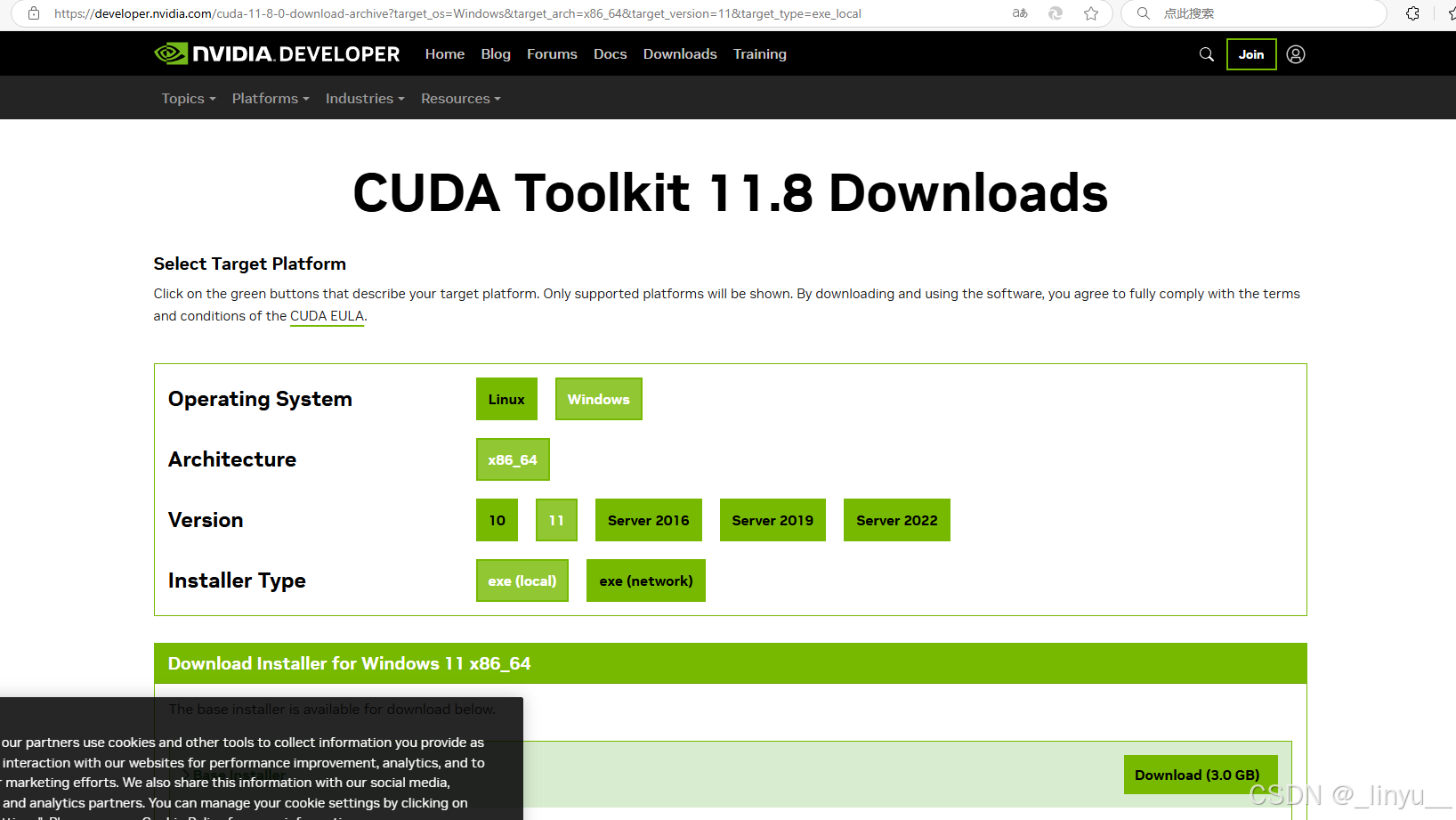Expand the Topics dropdown menu
Viewport: 1456px width, 820px height.
[189, 99]
